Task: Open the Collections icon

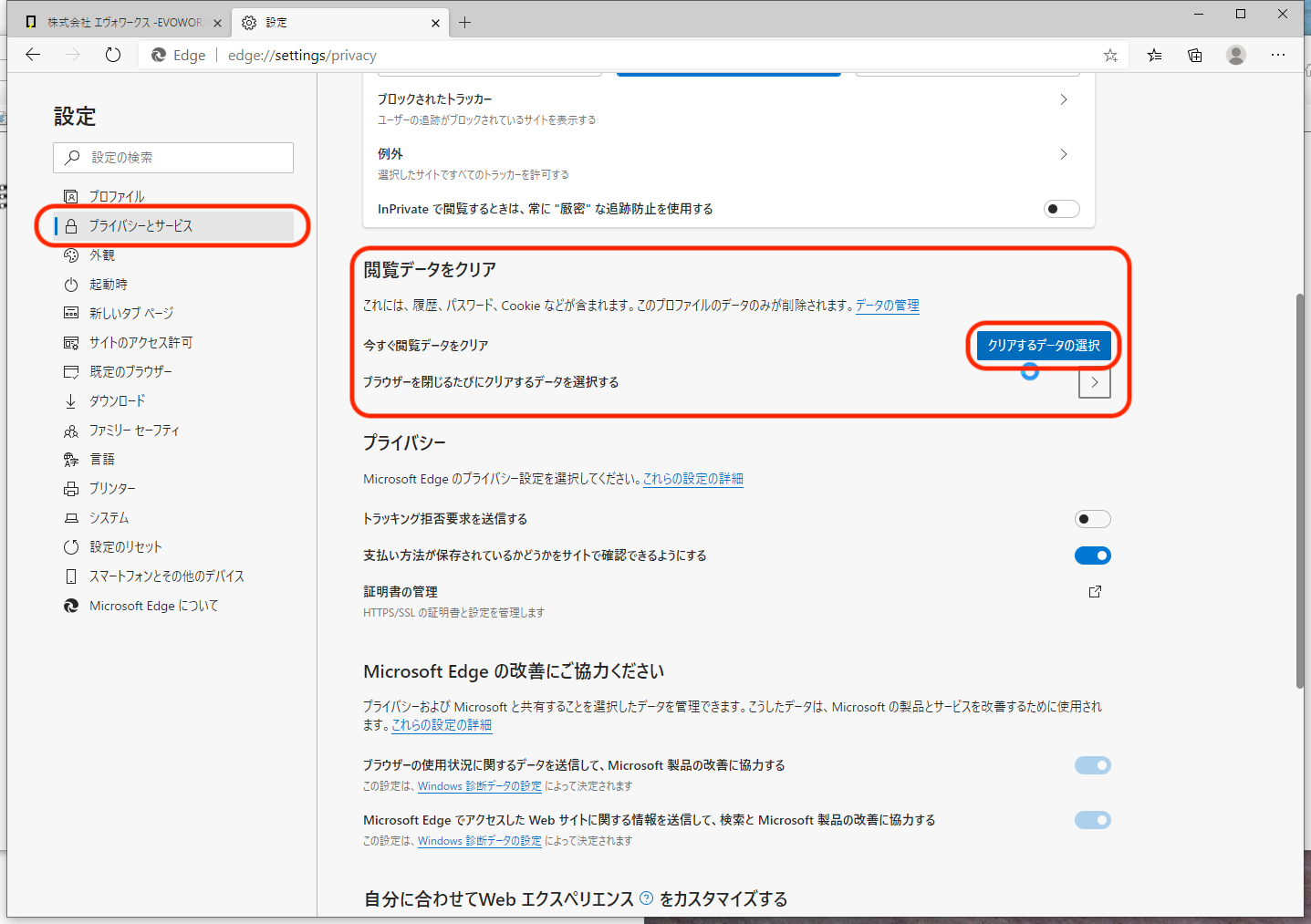Action: coord(1195,56)
